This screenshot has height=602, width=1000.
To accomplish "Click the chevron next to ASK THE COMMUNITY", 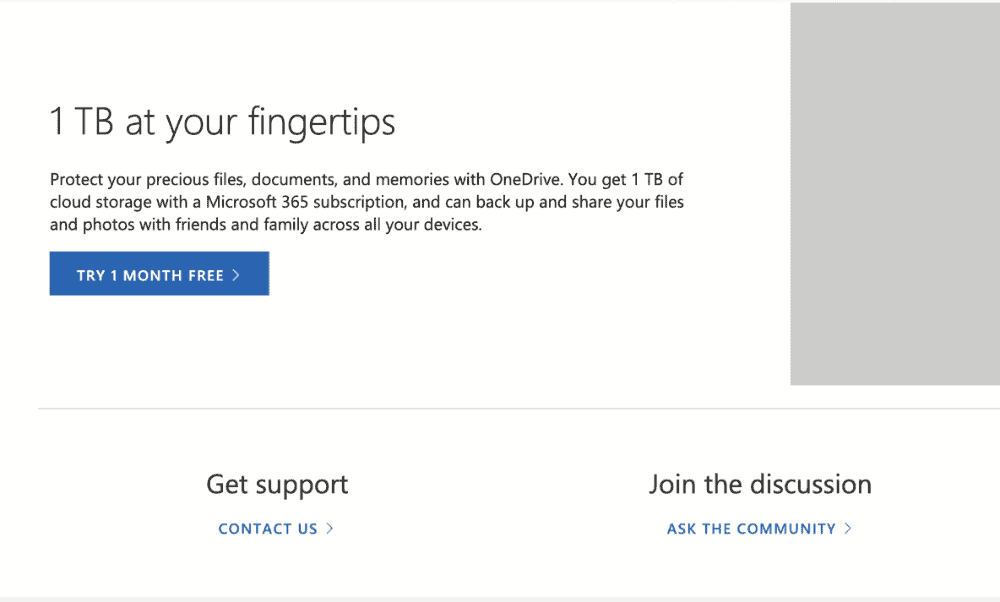I will (x=848, y=528).
